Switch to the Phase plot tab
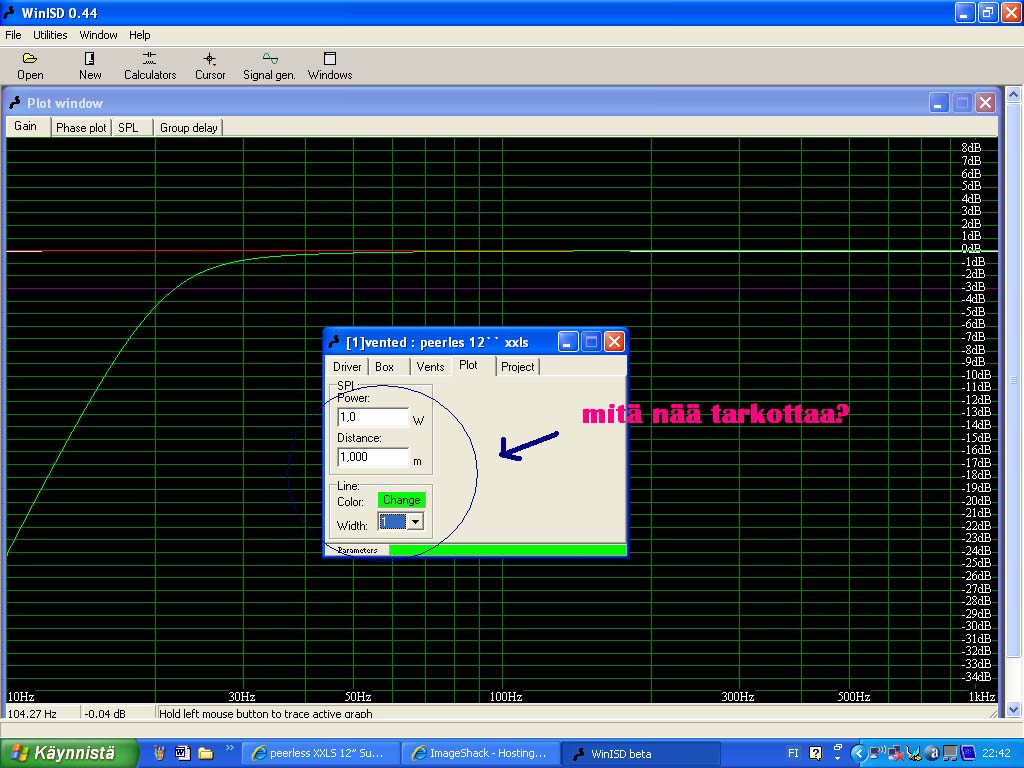The image size is (1024, 768). (x=81, y=128)
